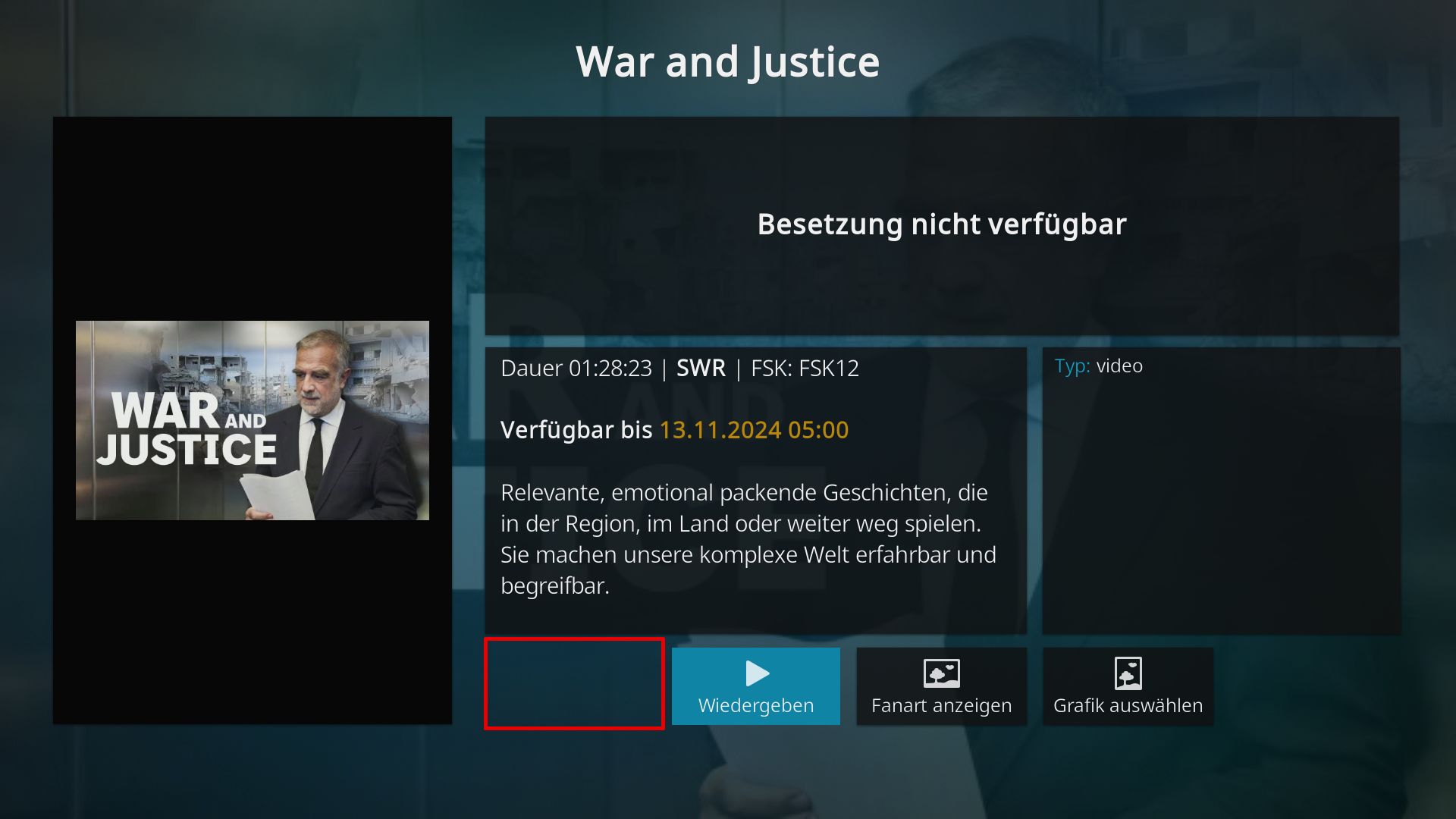The width and height of the screenshot is (1456, 819).
Task: Click the Verfügbar bis label
Action: point(576,430)
